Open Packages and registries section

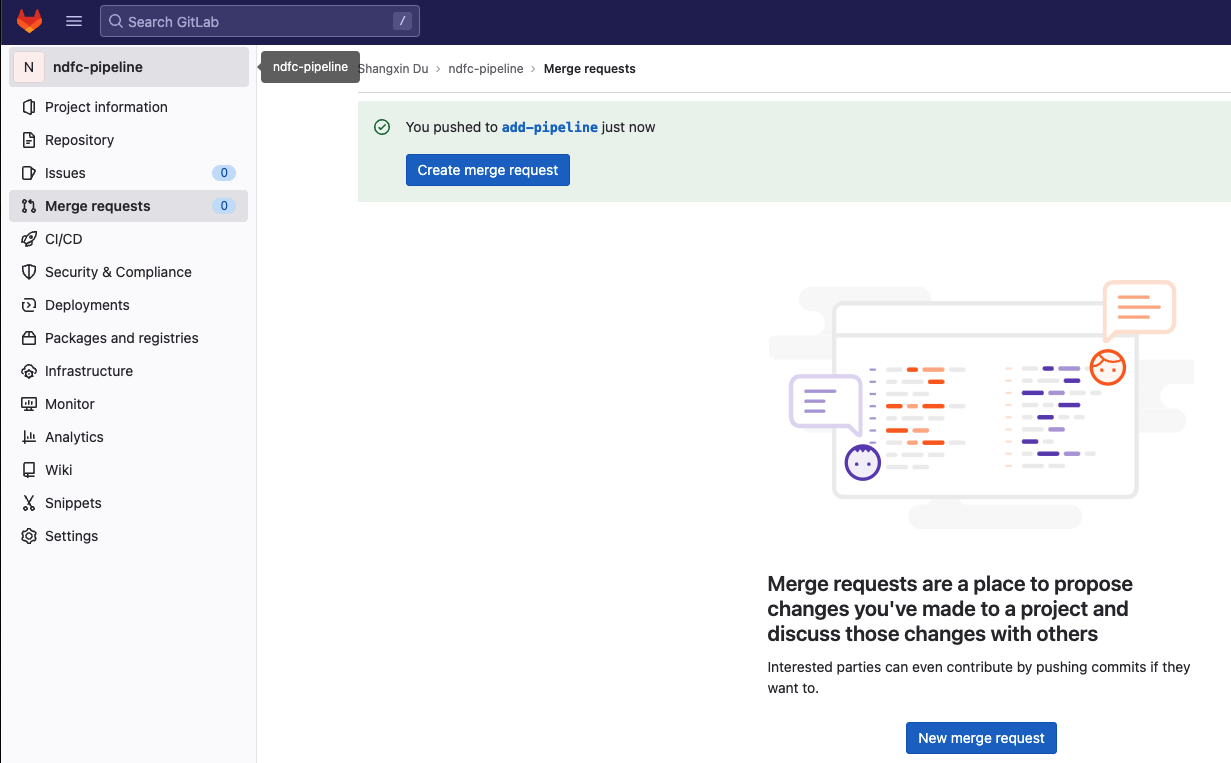pyautogui.click(x=128, y=338)
